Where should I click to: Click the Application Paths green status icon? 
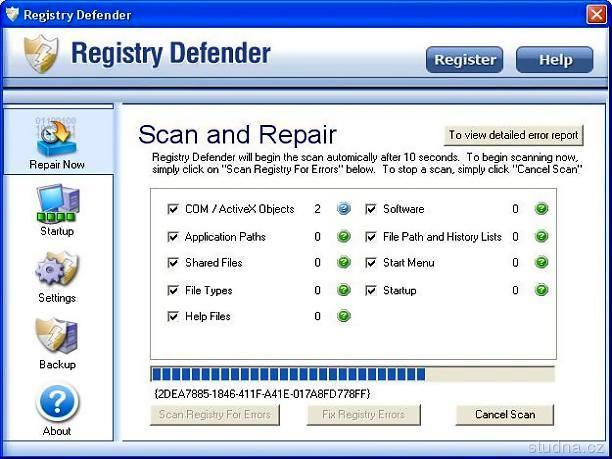point(343,237)
